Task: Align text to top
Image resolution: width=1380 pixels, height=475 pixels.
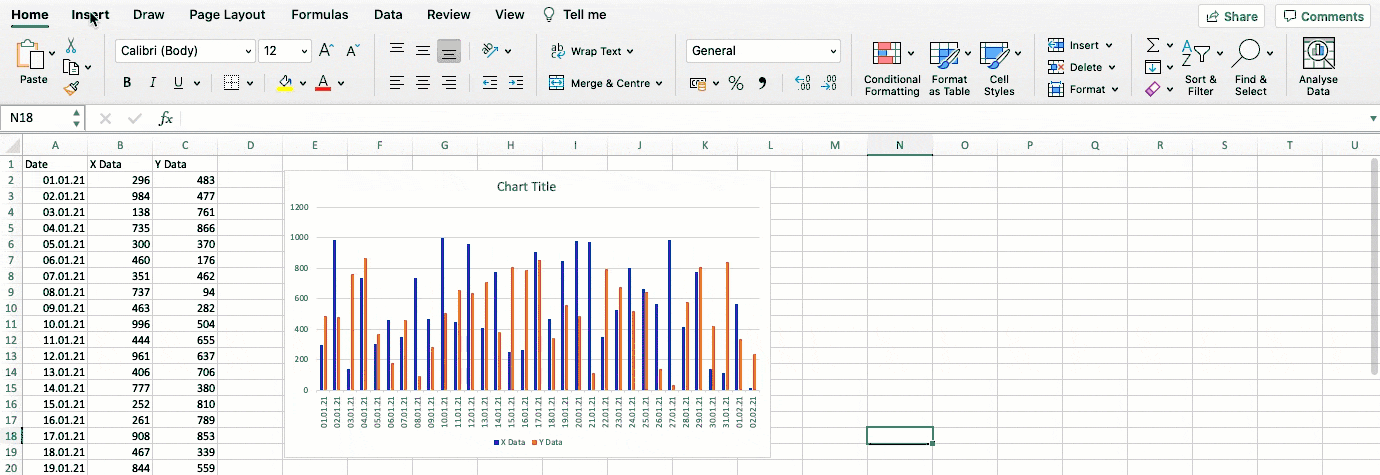Action: (x=397, y=51)
